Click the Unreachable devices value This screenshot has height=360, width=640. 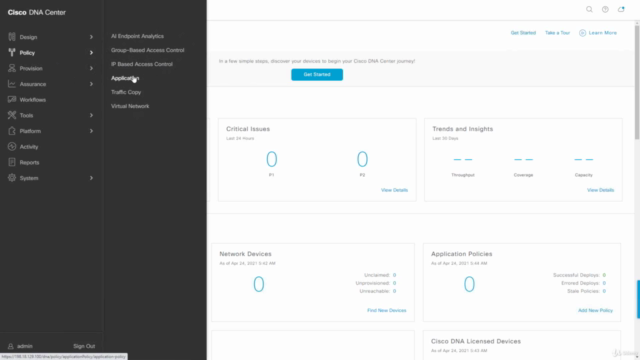[394, 291]
